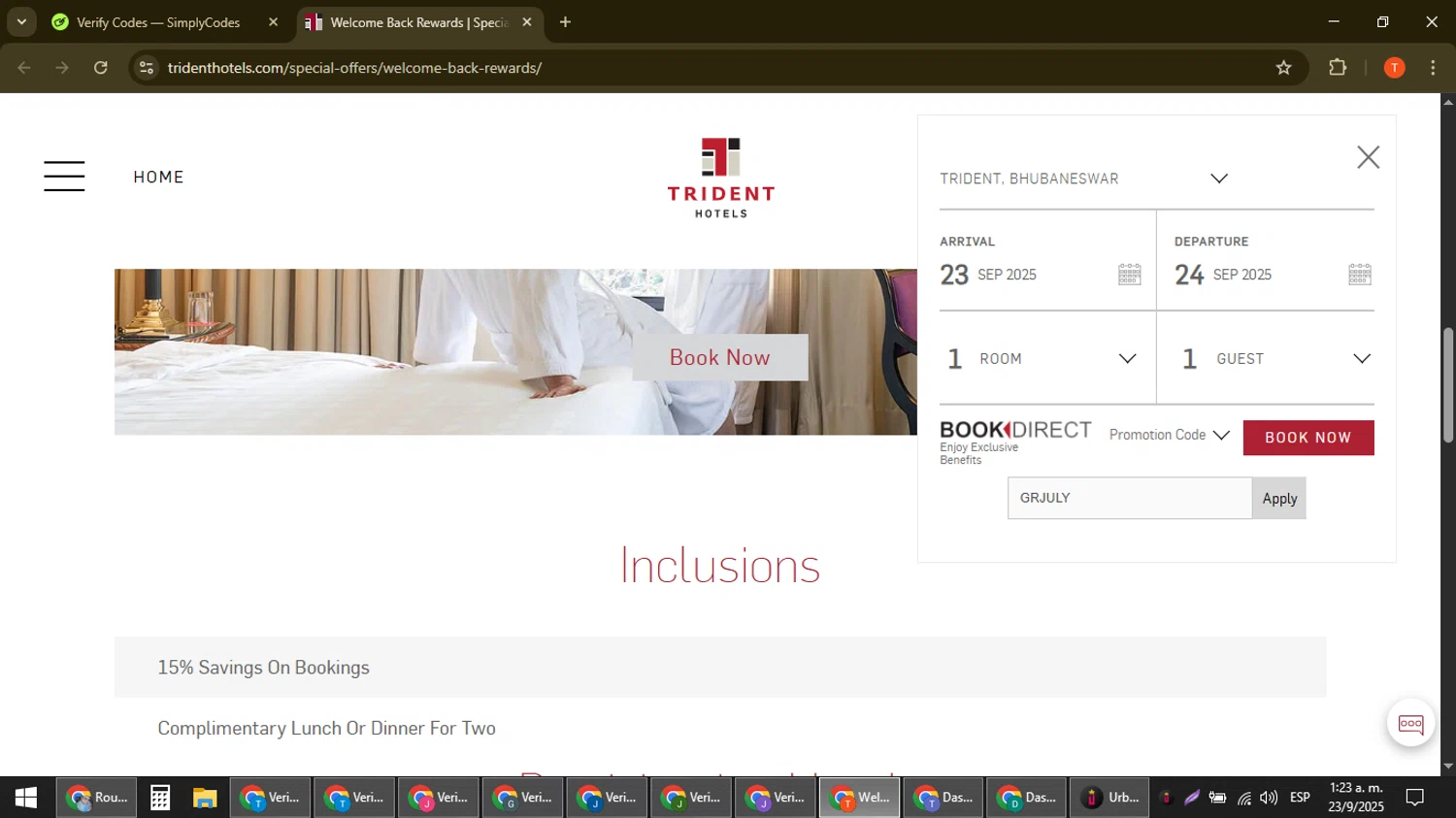Switch to Verify Codes — SimplyCodes tab

coord(158,22)
